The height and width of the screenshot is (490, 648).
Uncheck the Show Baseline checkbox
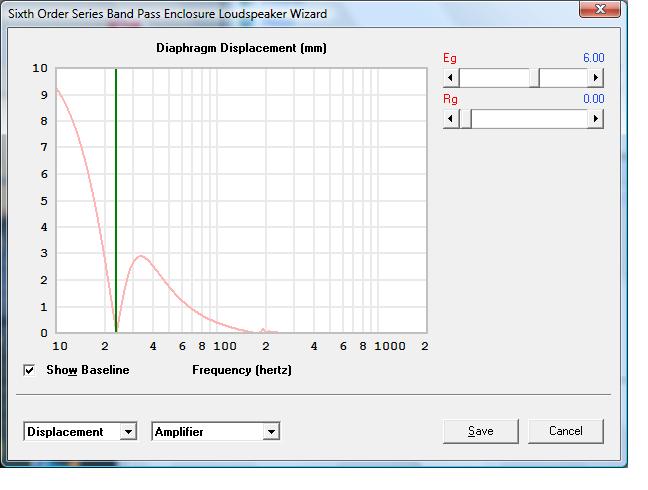pos(29,370)
